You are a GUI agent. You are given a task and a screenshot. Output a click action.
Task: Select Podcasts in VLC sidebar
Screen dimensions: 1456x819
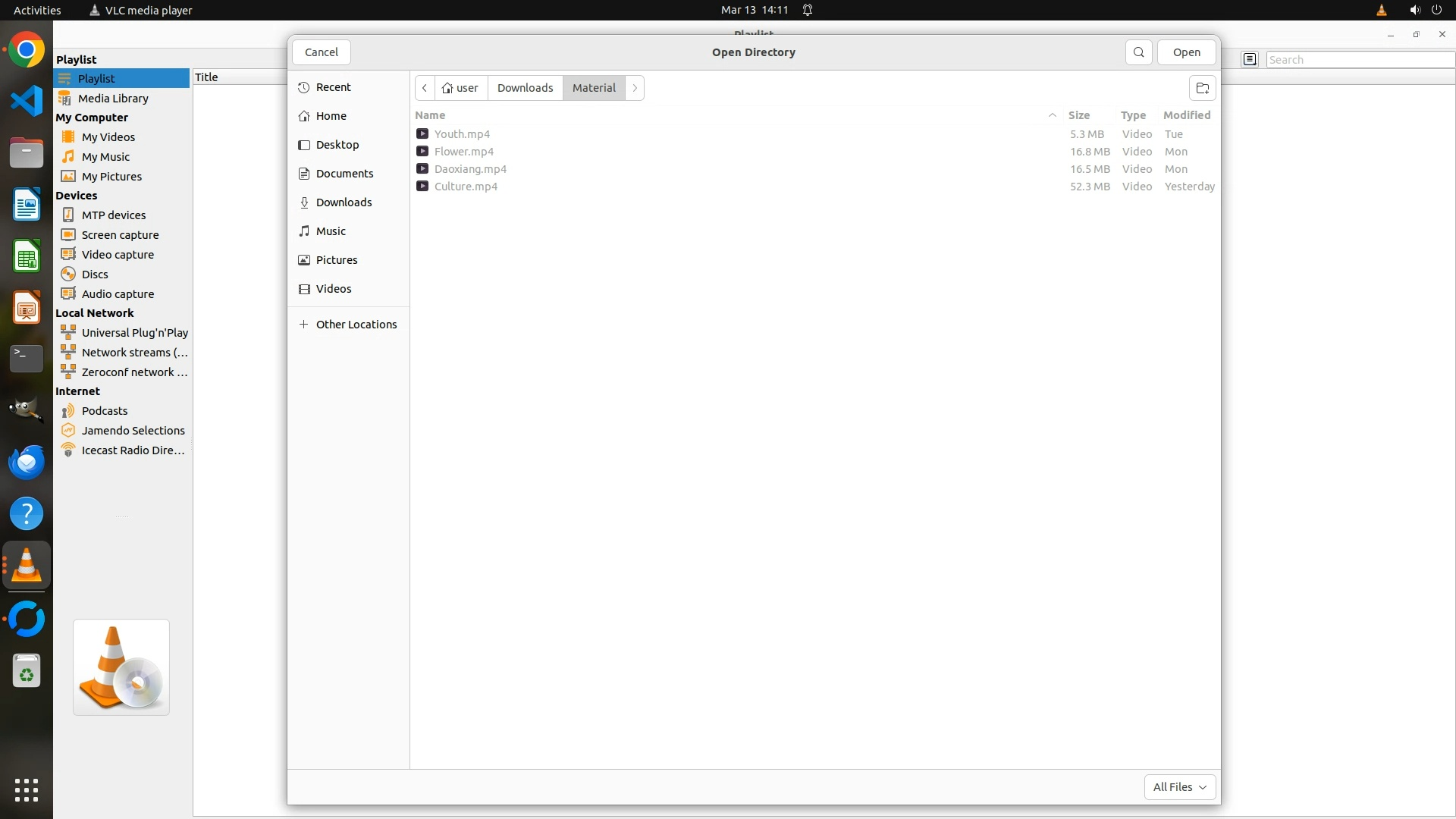point(105,411)
